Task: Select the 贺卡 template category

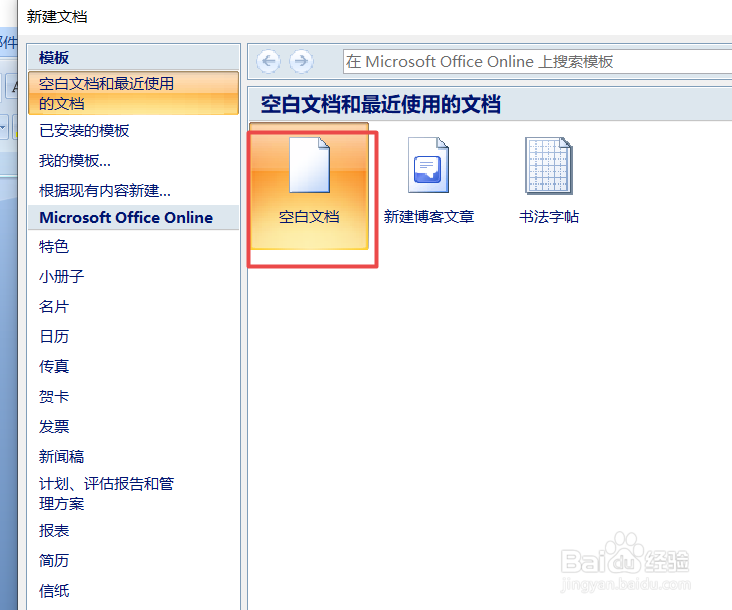Action: pos(54,397)
